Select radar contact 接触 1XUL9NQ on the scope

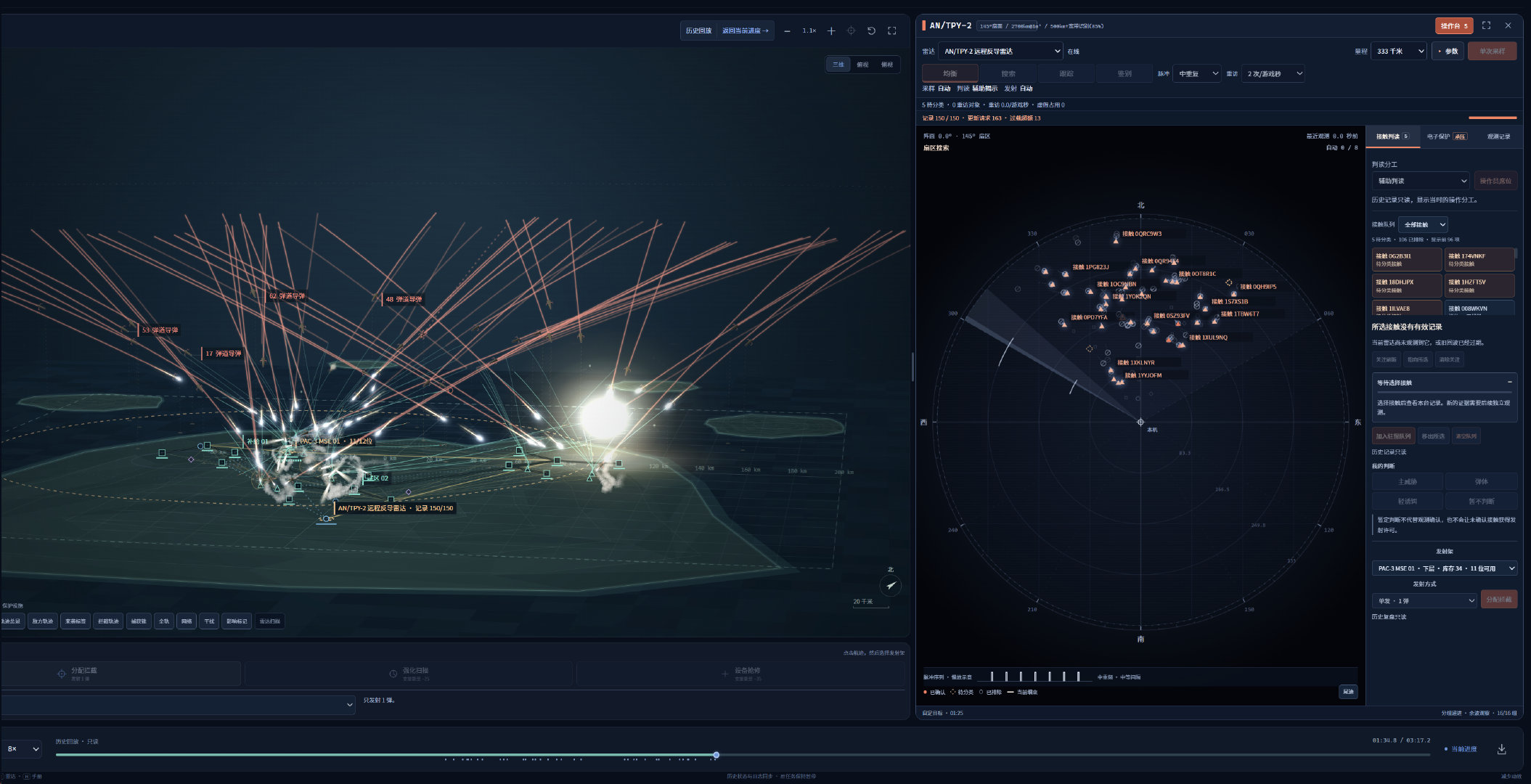tap(1208, 338)
